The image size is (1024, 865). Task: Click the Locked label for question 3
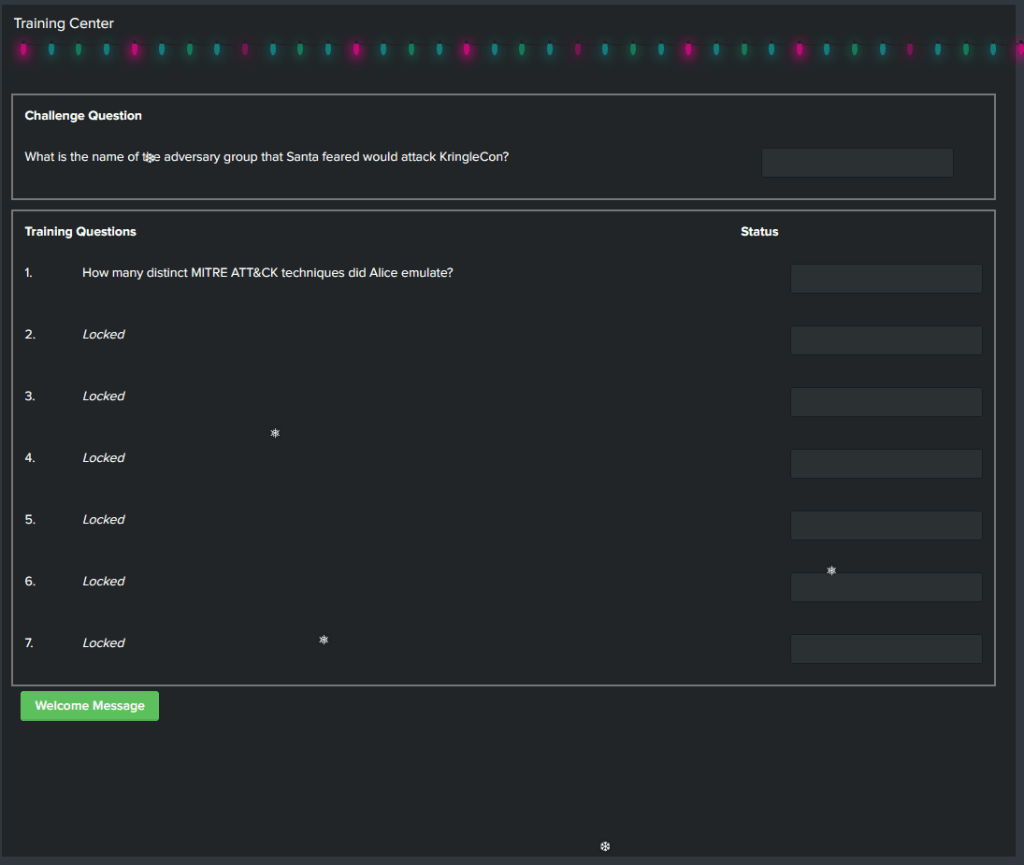[x=103, y=397]
